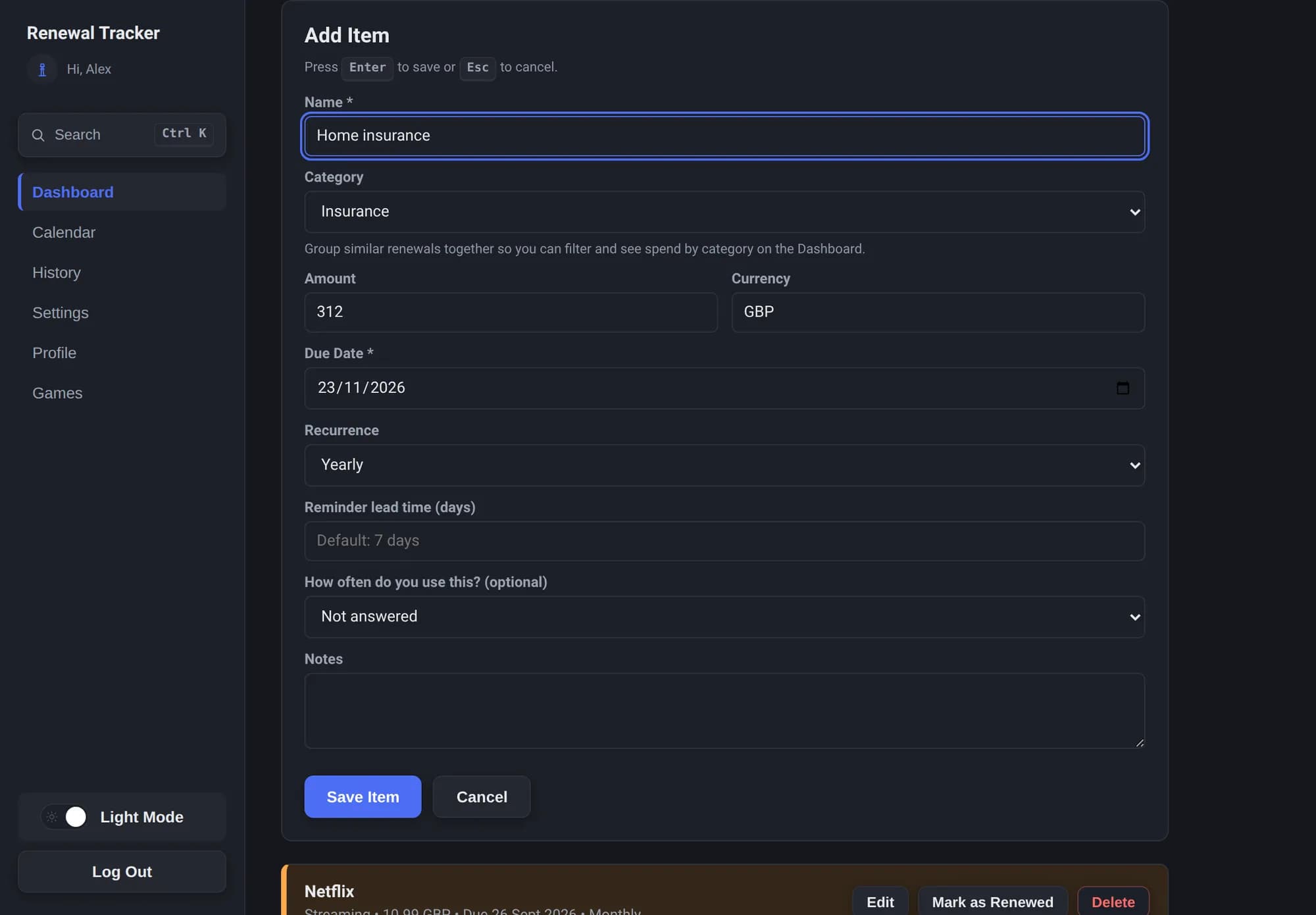Viewport: 1316px width, 915px height.
Task: Click the Log Out button
Action: pos(122,872)
